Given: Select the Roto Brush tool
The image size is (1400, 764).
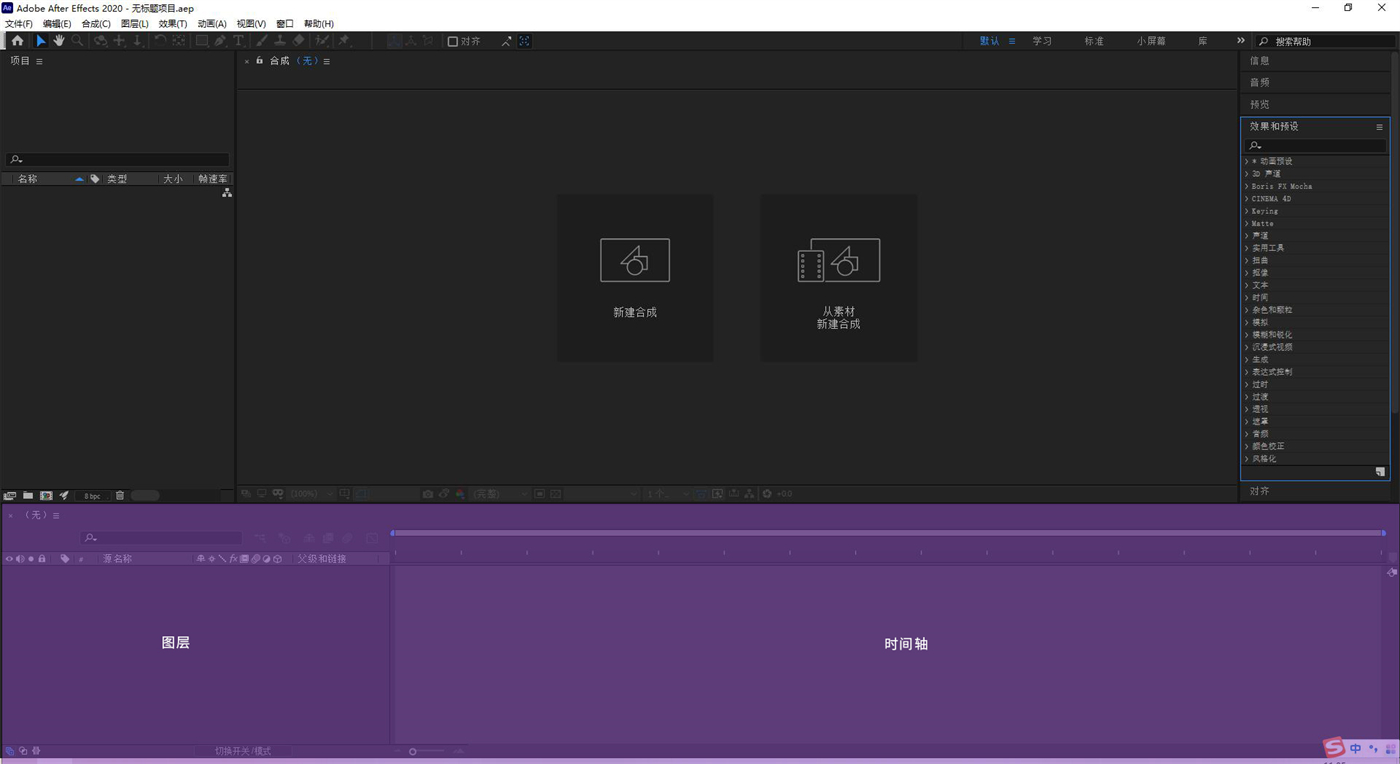Looking at the screenshot, I should pyautogui.click(x=321, y=41).
